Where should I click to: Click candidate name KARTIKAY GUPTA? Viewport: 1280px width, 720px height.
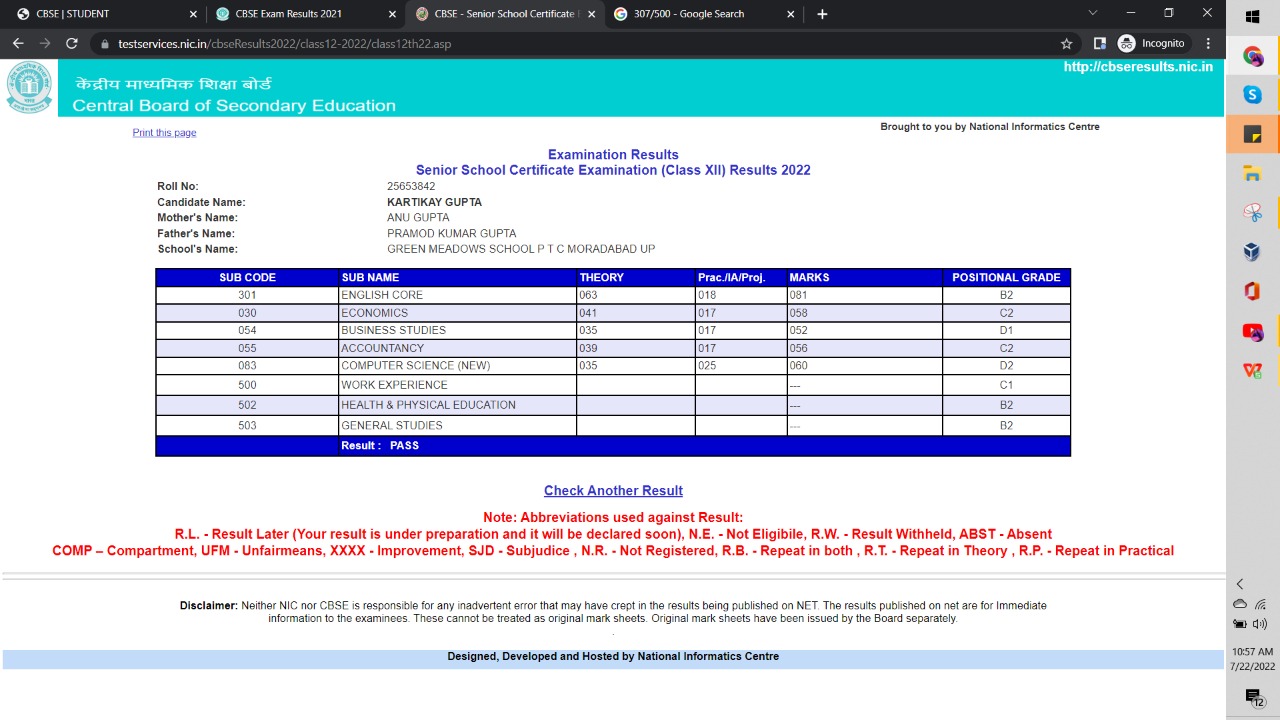434,202
